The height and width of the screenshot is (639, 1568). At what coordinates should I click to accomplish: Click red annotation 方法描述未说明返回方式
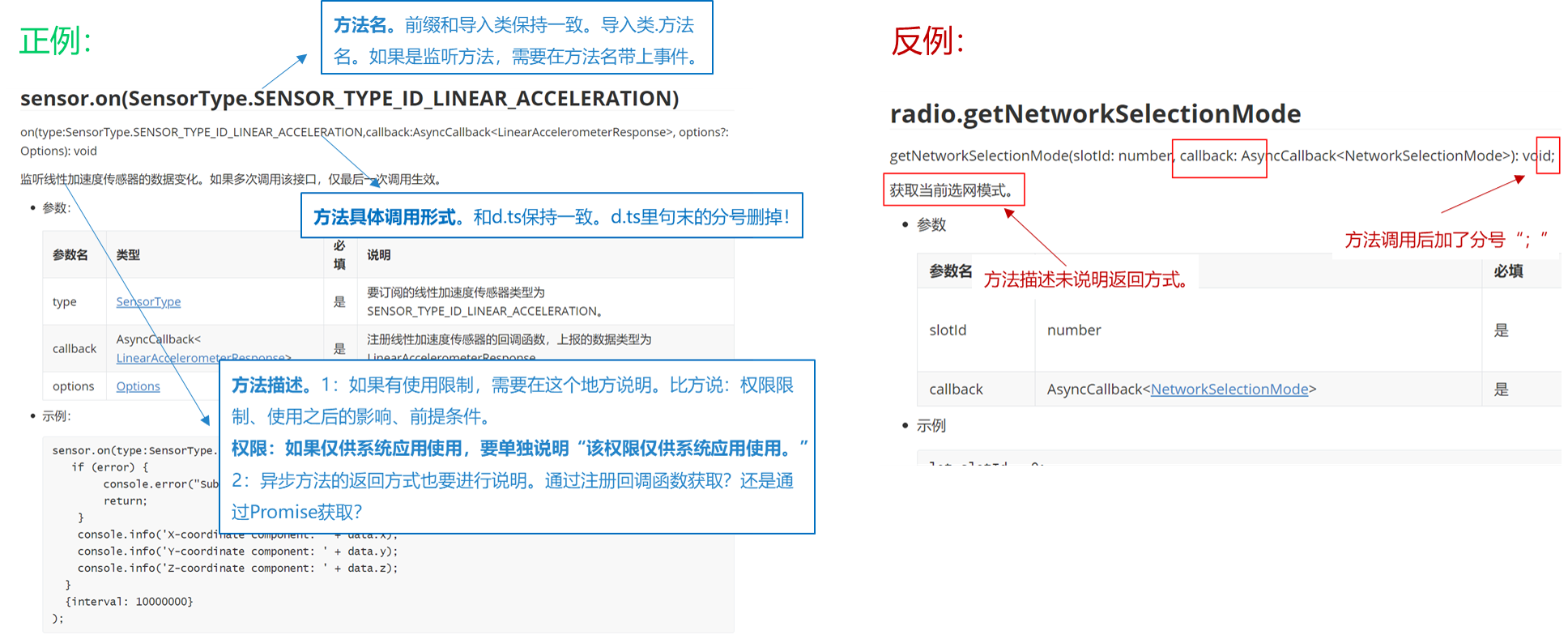click(x=1087, y=279)
